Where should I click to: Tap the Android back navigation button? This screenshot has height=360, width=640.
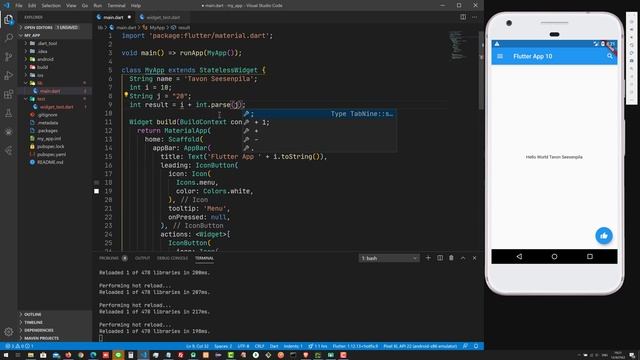point(519,256)
